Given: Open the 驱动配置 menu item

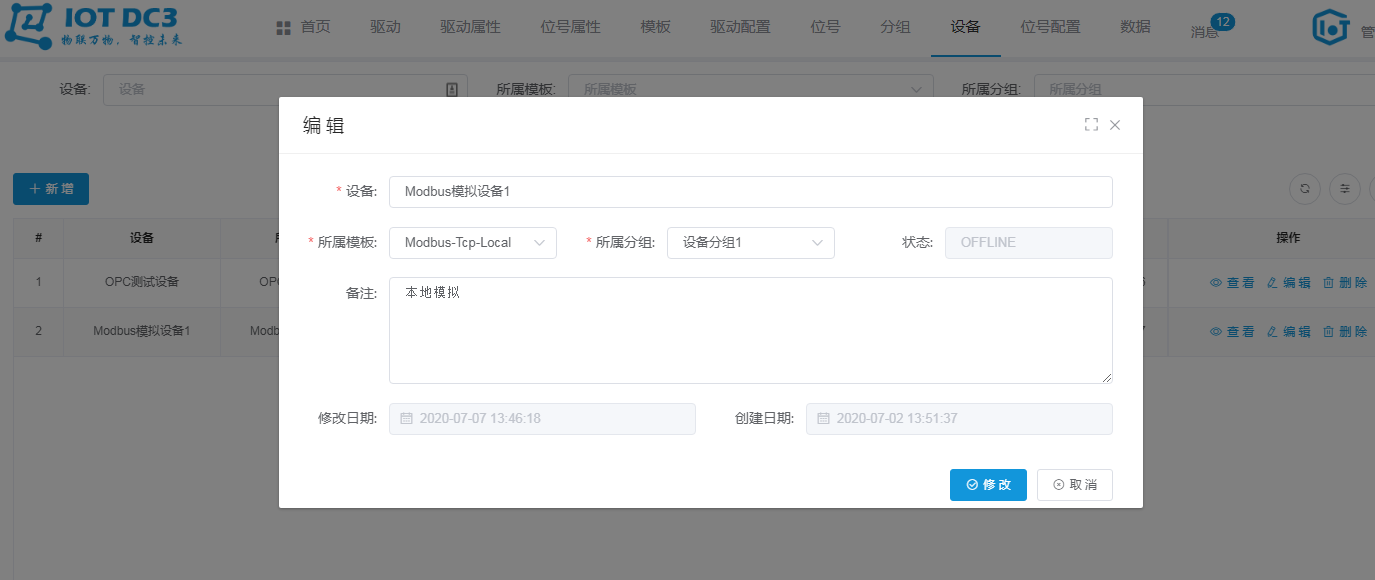Looking at the screenshot, I should point(739,27).
